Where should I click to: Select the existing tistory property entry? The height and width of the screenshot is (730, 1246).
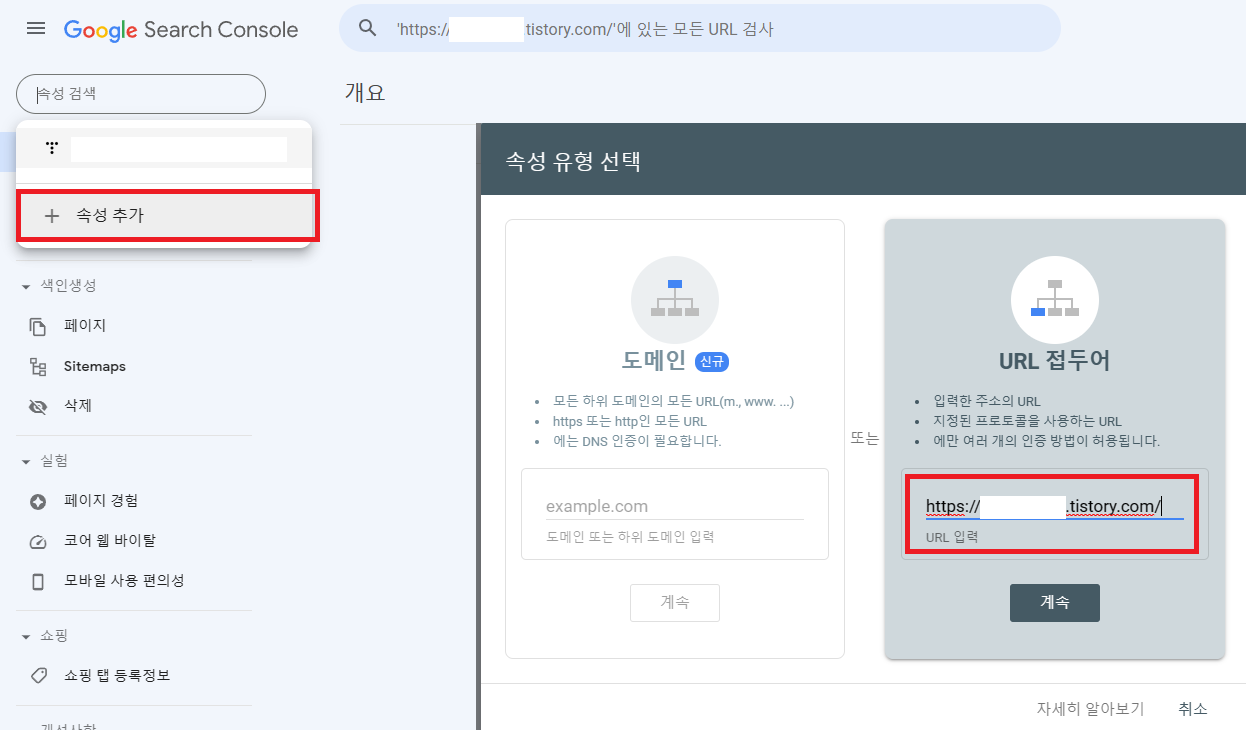164,149
